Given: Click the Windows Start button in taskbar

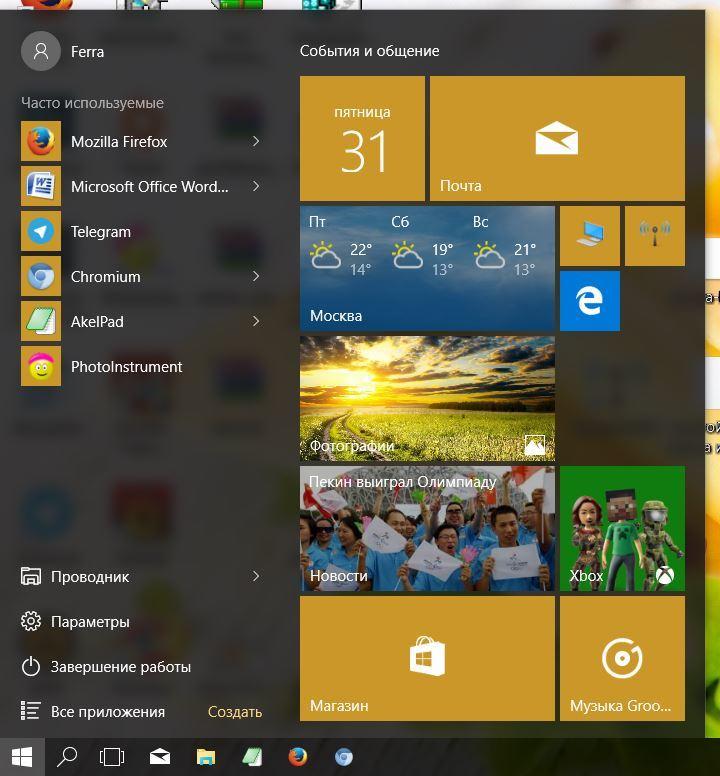Looking at the screenshot, I should pyautogui.click(x=22, y=757).
